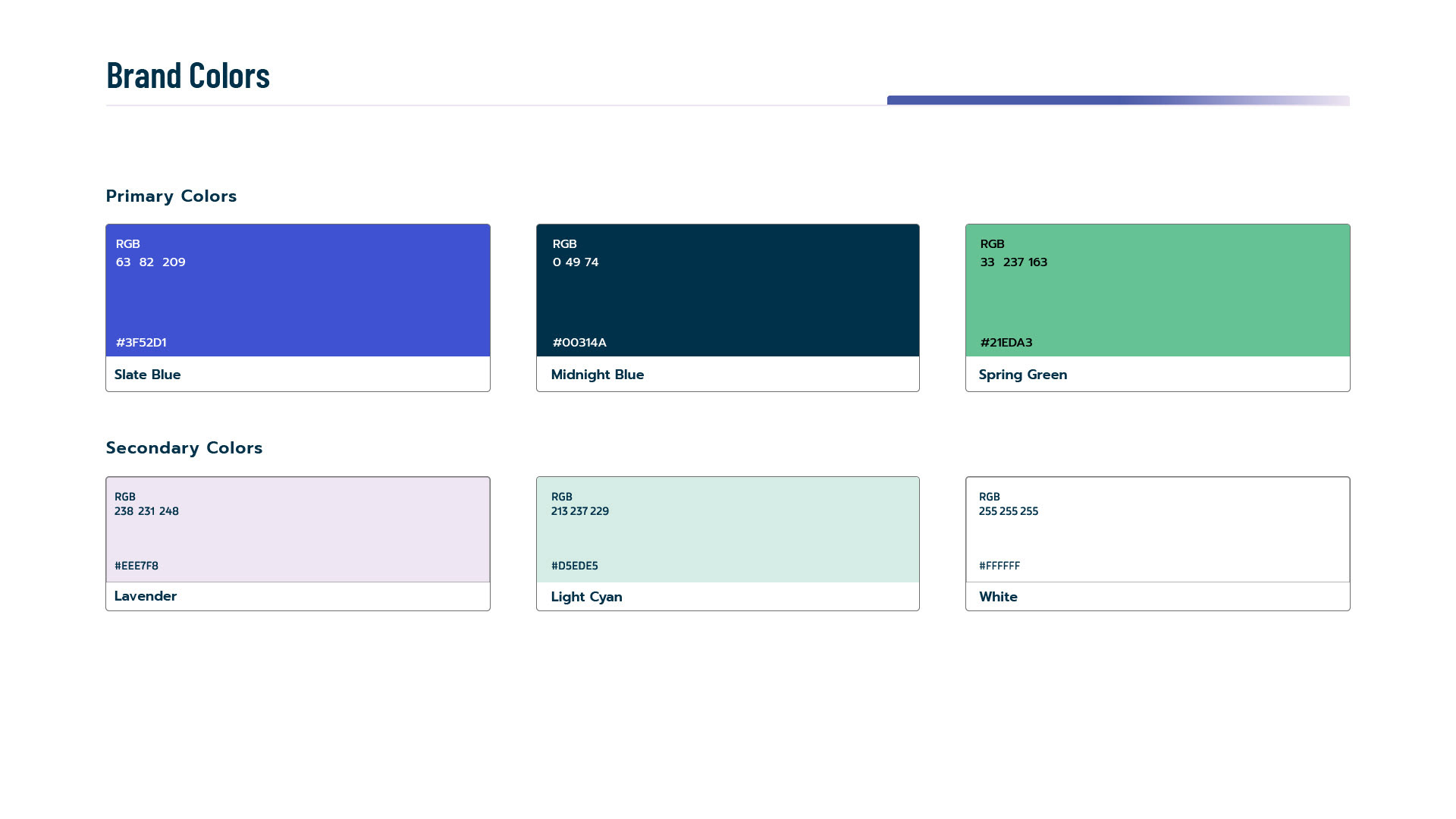Viewport: 1456px width, 819px height.
Task: Click hex code #EEE7F8
Action: (136, 566)
